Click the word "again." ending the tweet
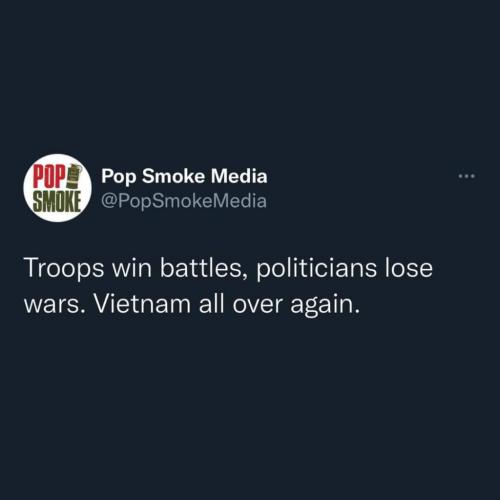500x500 pixels. [325, 305]
